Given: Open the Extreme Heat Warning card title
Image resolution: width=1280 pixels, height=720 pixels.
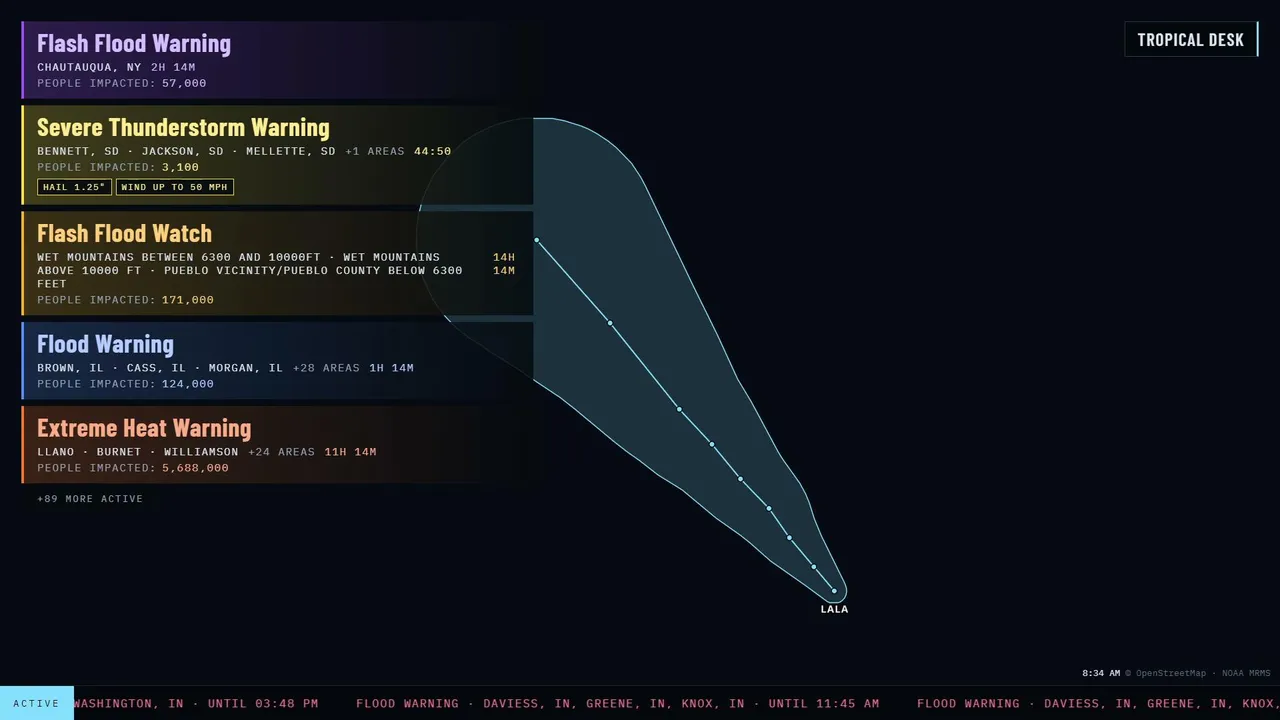Looking at the screenshot, I should tap(144, 428).
